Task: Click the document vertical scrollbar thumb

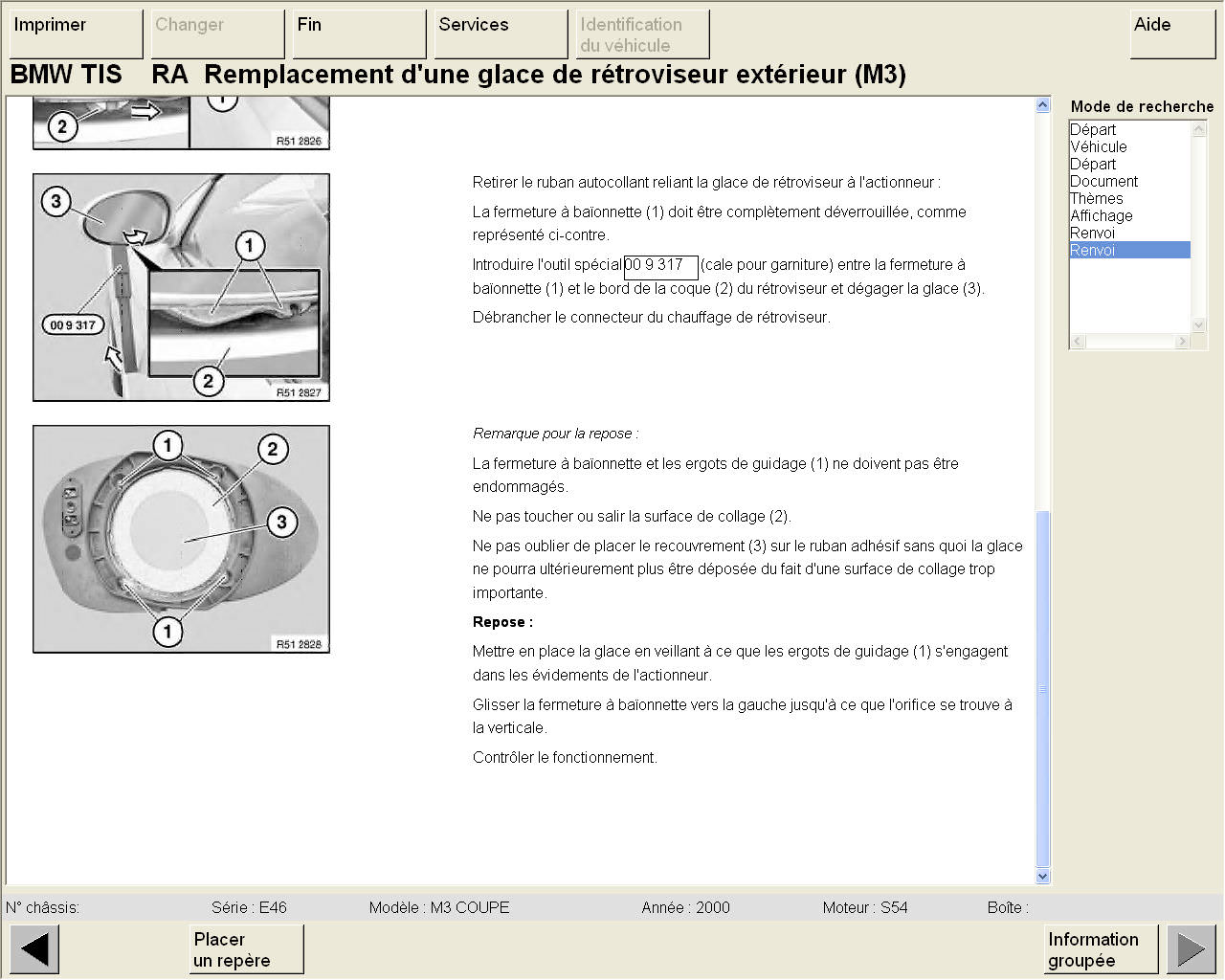Action: pos(1043,688)
